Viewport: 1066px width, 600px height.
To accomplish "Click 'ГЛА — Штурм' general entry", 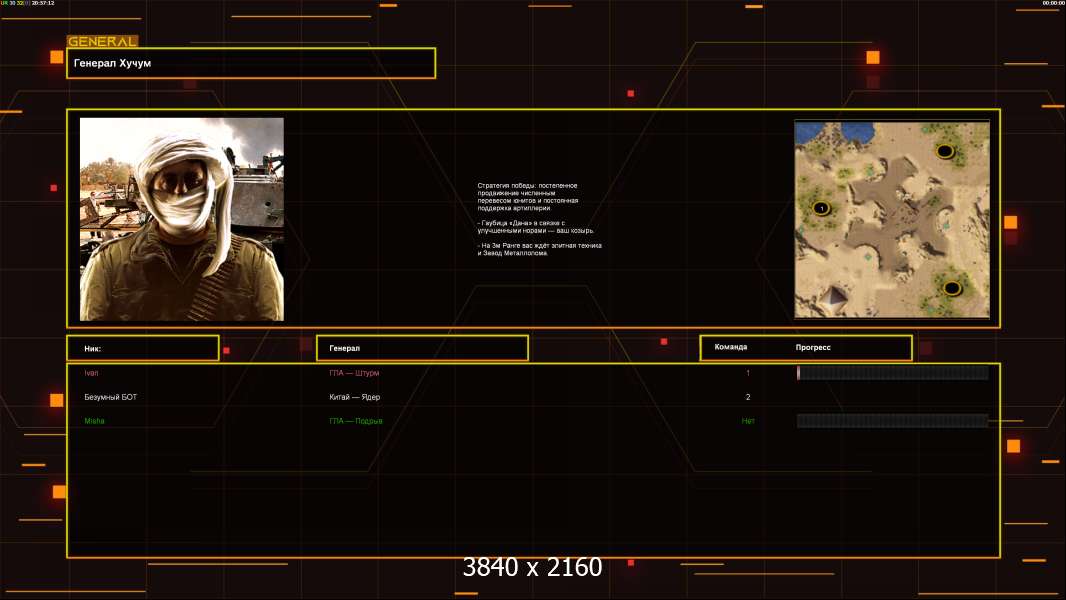I will point(354,373).
